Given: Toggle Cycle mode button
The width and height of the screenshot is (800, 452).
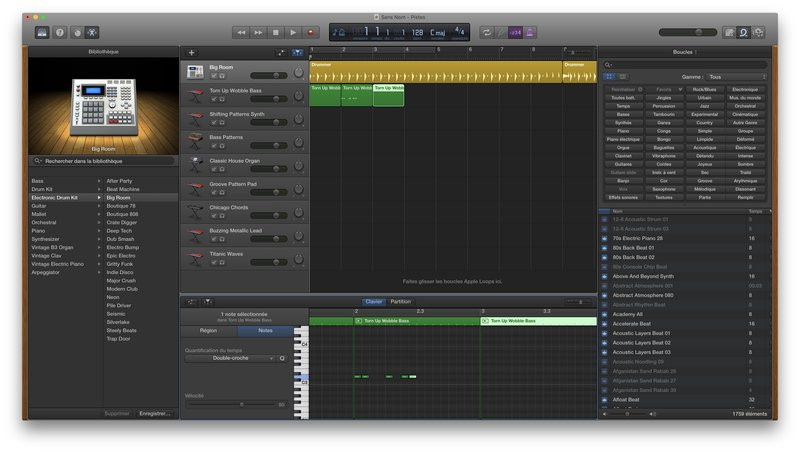Looking at the screenshot, I should [x=487, y=33].
